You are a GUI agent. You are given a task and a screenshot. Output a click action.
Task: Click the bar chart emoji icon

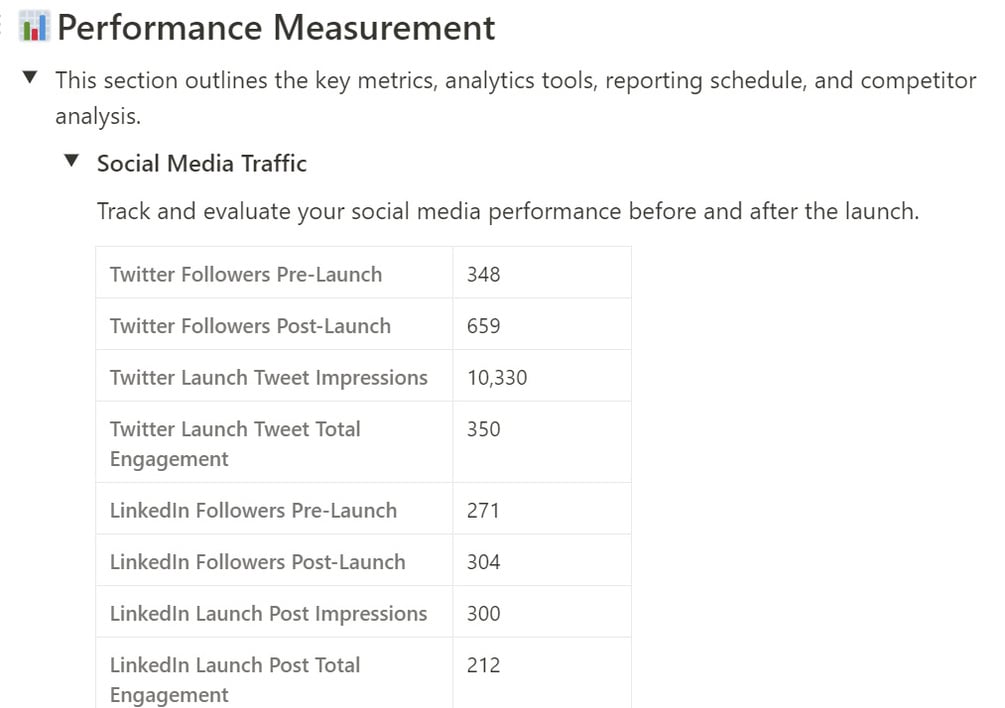point(34,26)
